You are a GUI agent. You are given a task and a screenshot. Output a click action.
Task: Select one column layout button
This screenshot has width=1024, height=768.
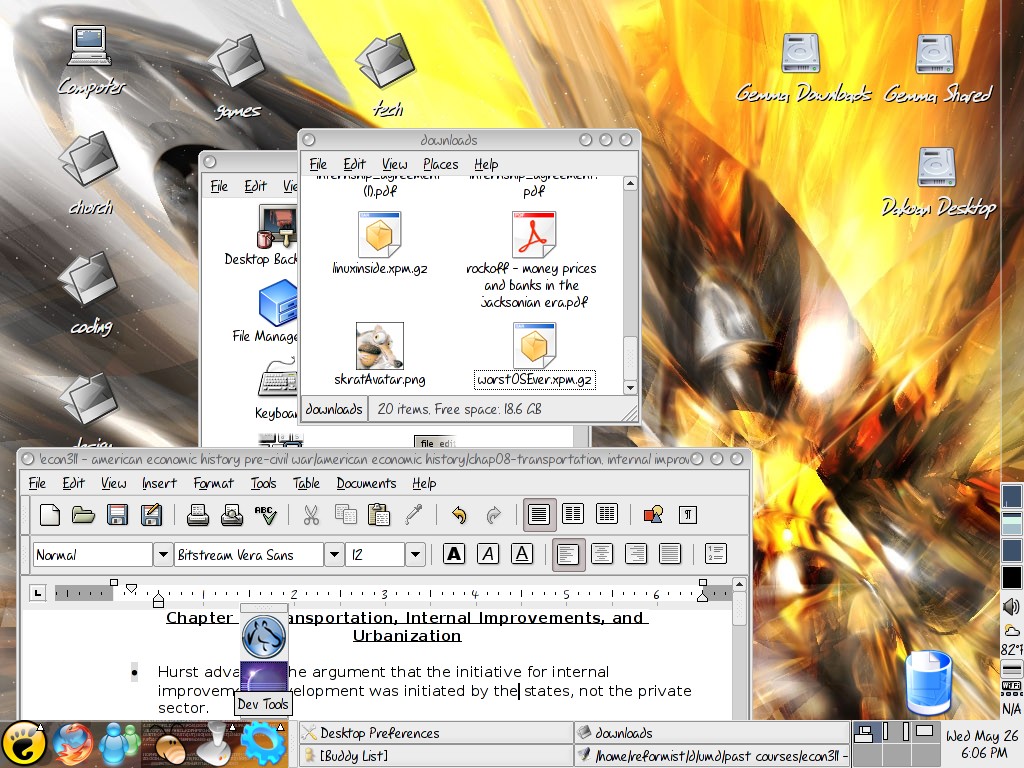[539, 515]
